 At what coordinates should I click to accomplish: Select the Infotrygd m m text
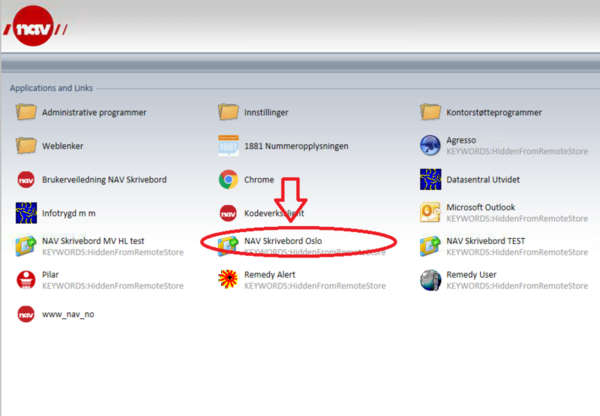[69, 214]
